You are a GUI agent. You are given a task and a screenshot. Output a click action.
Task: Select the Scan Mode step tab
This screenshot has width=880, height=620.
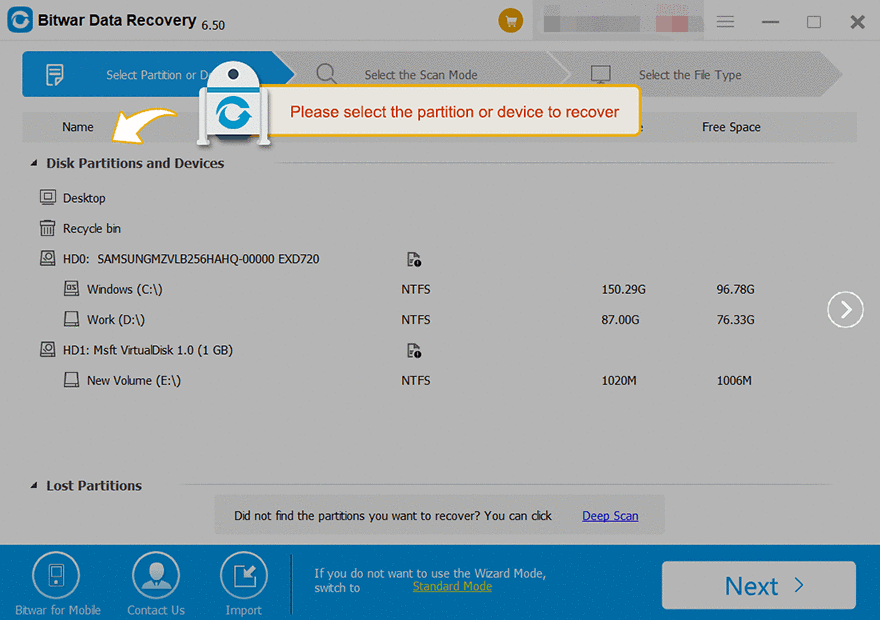pos(420,75)
